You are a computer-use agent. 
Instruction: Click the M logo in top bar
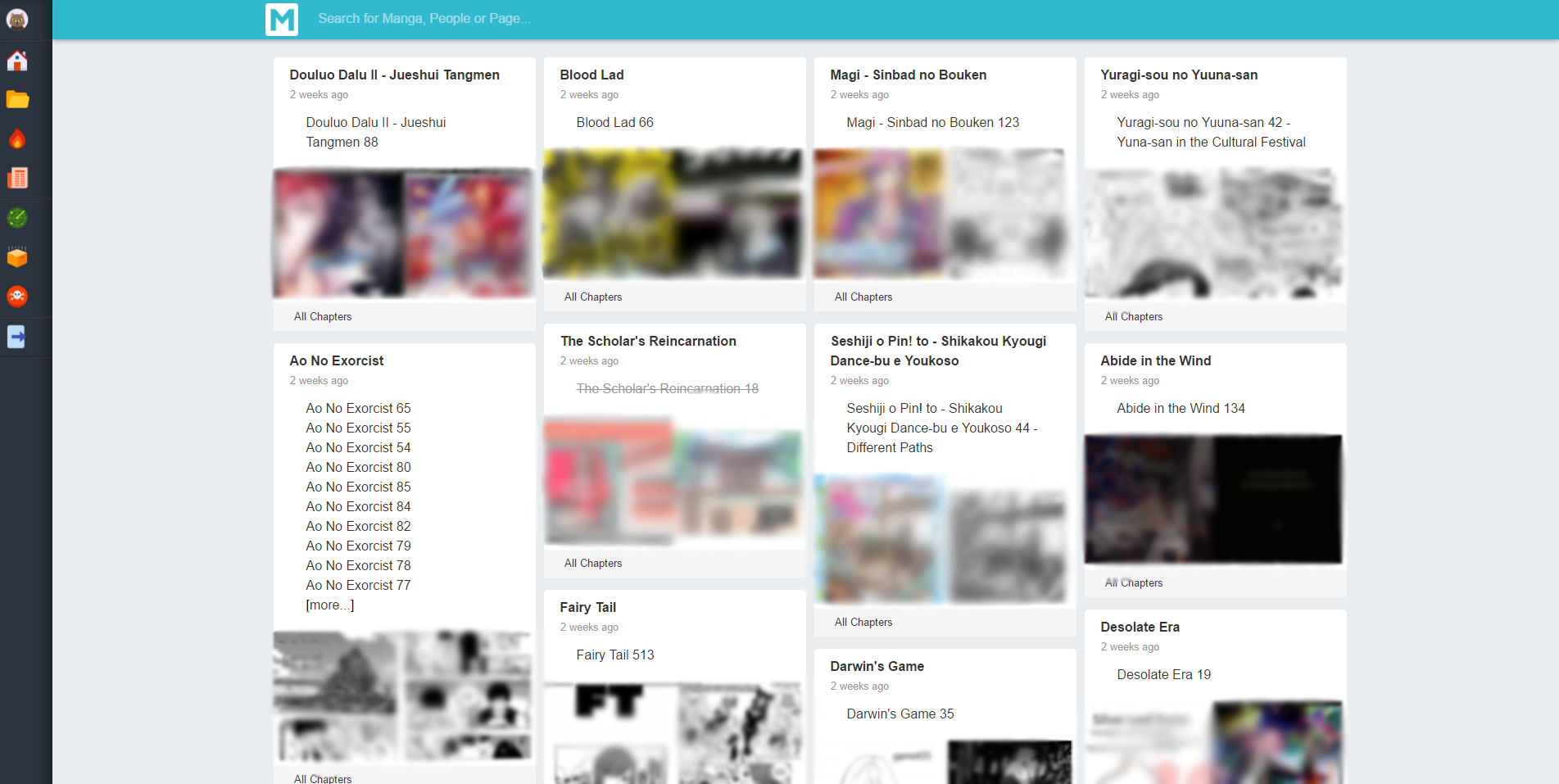[x=282, y=20]
